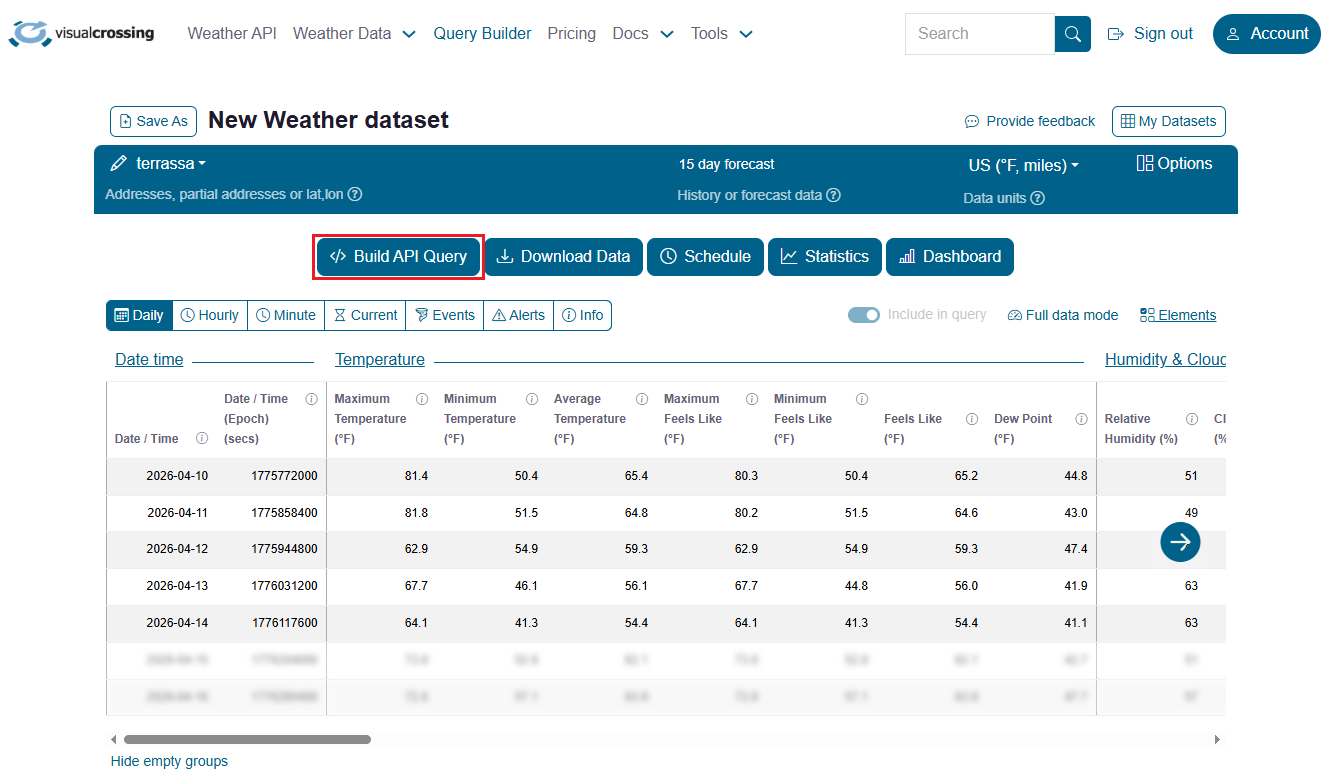The width and height of the screenshot is (1332, 777).
Task: Enable Full data mode
Action: click(x=1062, y=315)
